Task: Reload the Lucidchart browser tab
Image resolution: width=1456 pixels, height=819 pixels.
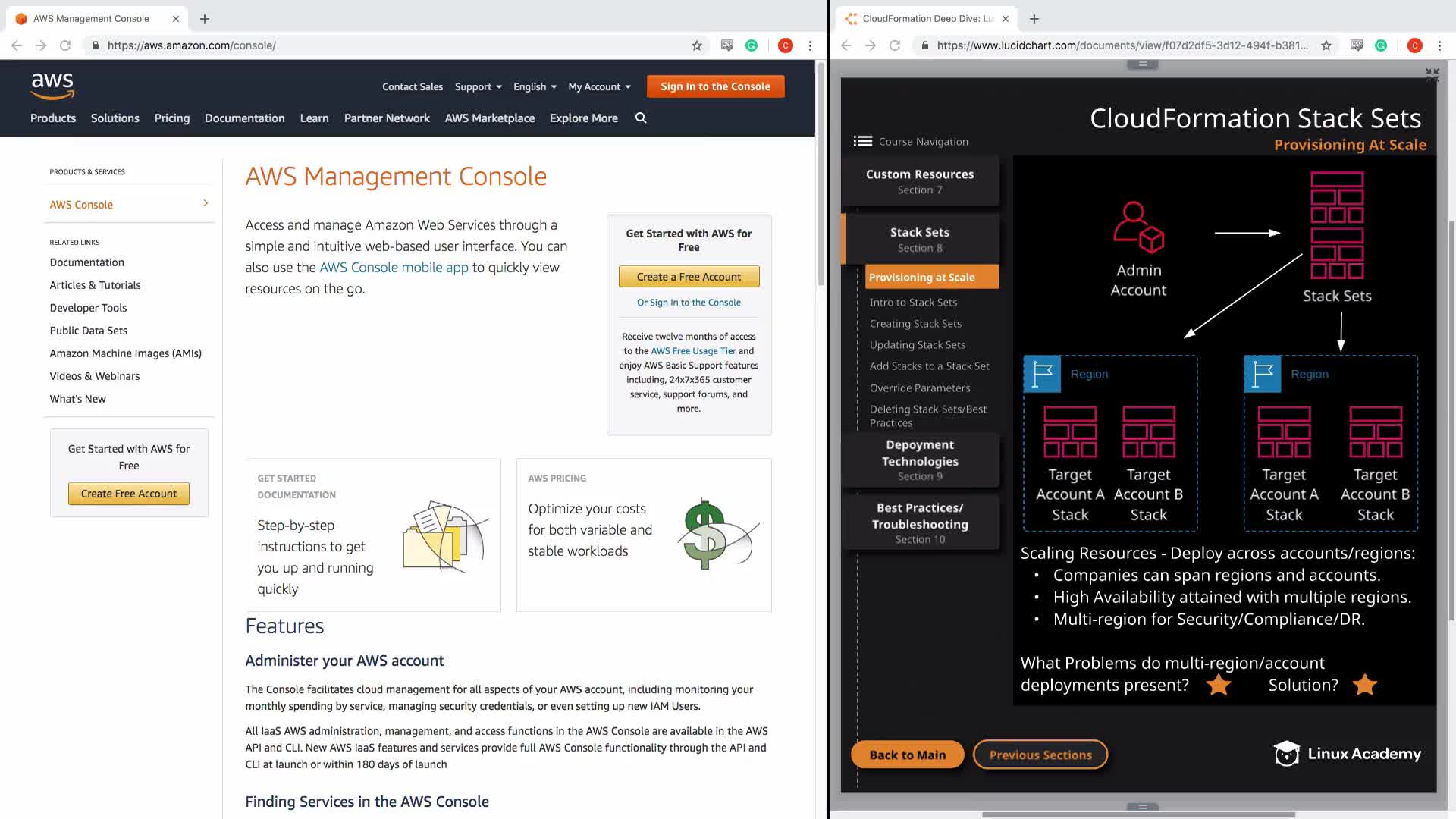Action: point(895,45)
